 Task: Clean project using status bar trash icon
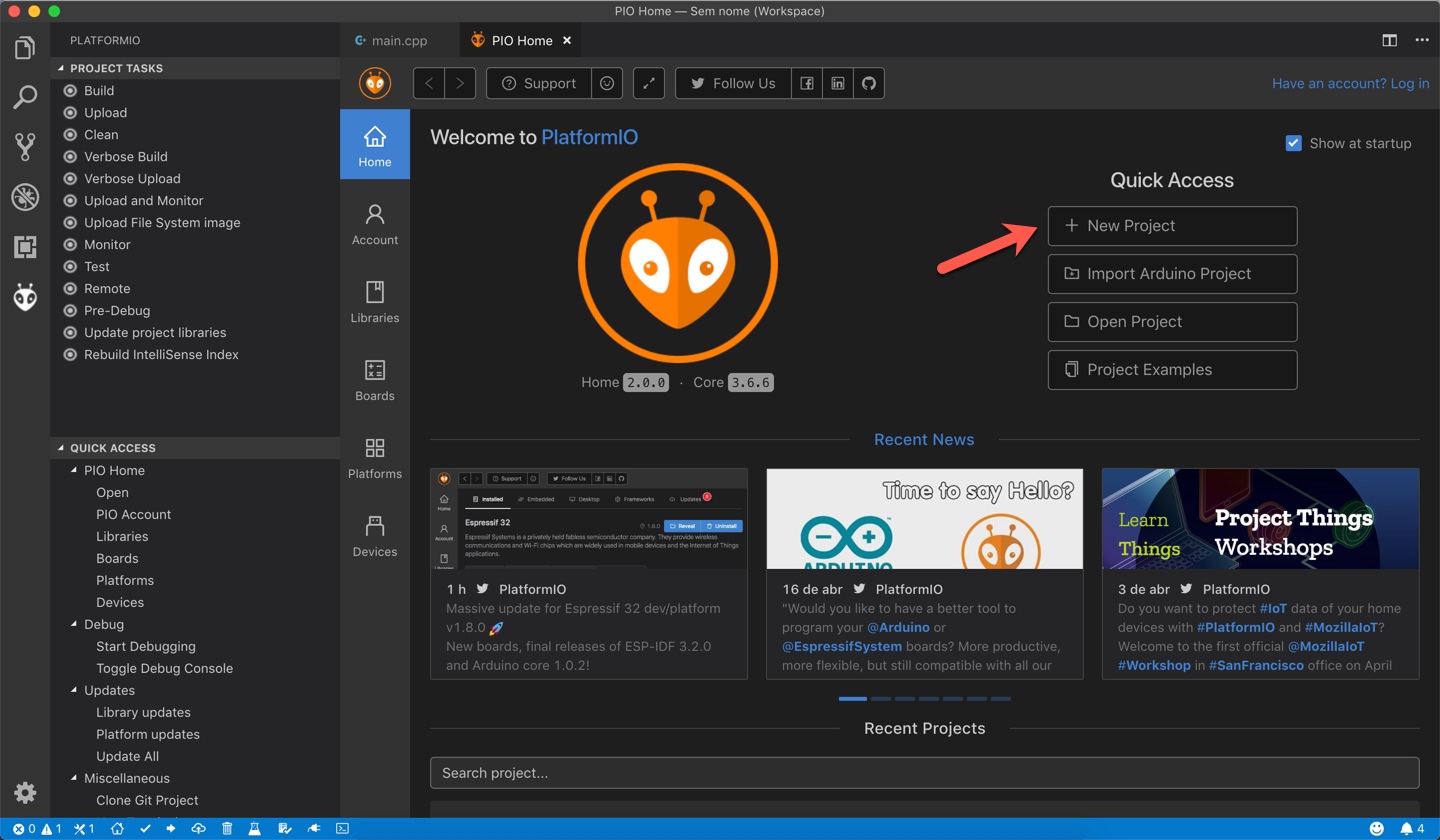click(x=227, y=828)
